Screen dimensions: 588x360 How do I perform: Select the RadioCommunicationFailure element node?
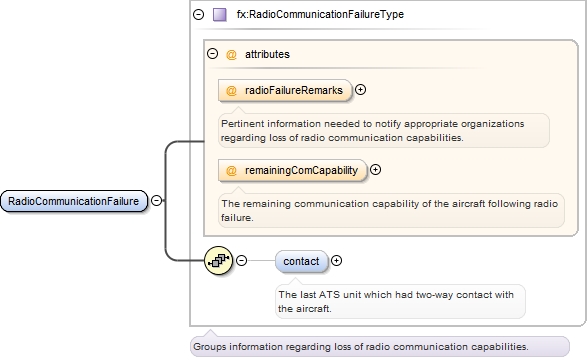74,201
